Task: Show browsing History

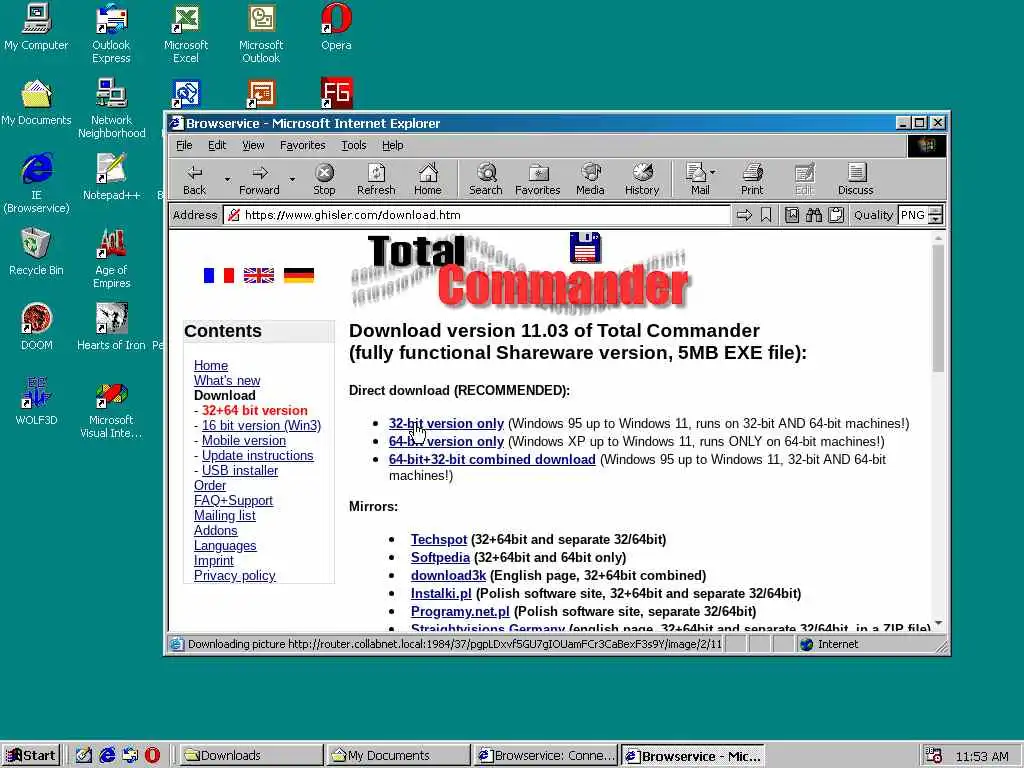Action: coord(642,180)
